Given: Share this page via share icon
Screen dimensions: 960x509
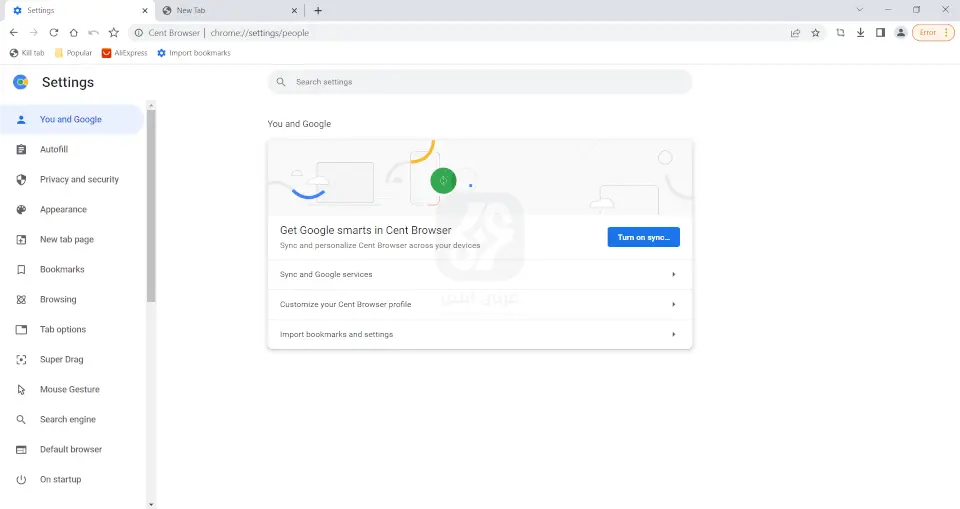Looking at the screenshot, I should [795, 33].
